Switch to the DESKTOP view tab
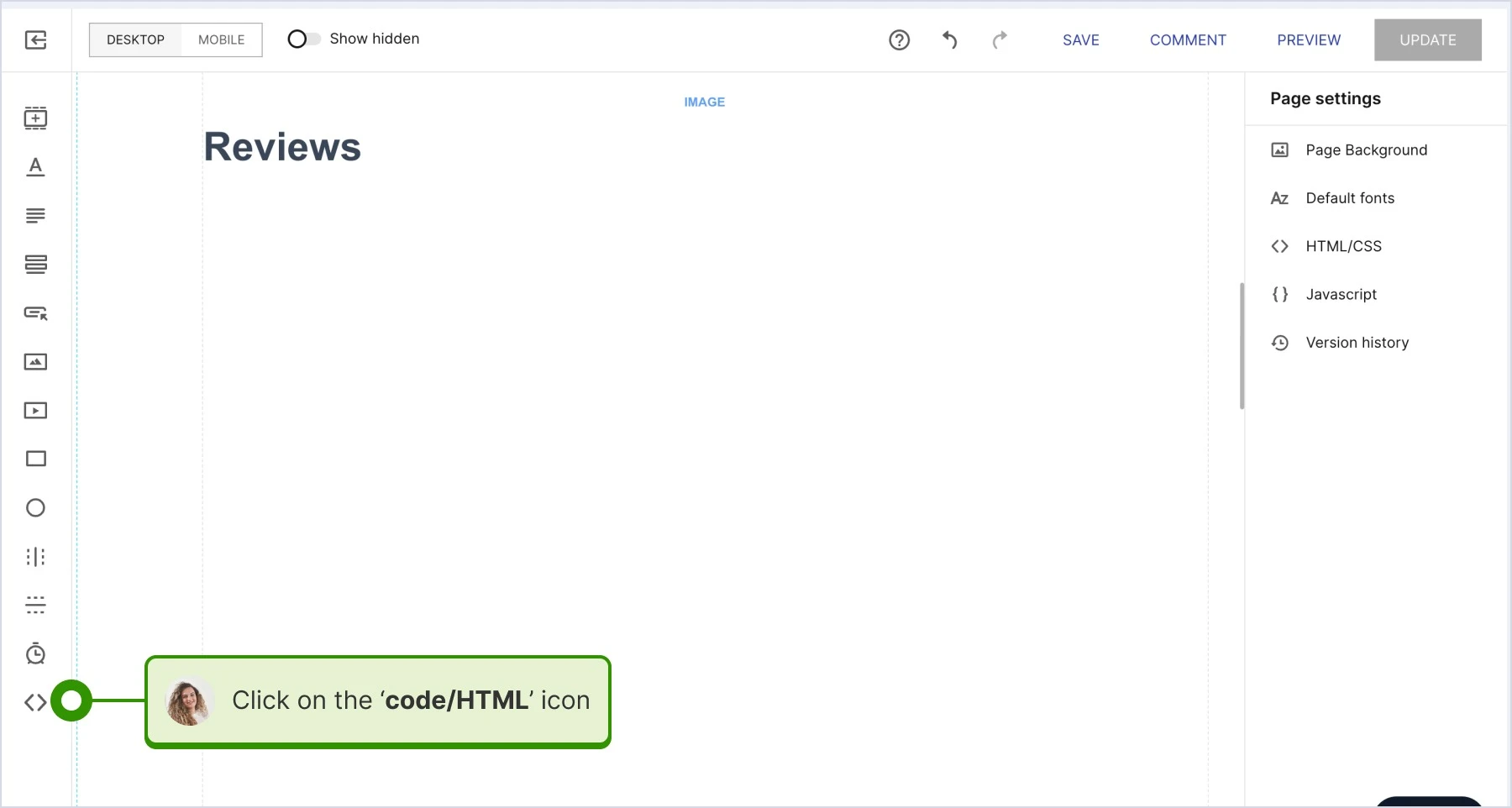 [135, 39]
